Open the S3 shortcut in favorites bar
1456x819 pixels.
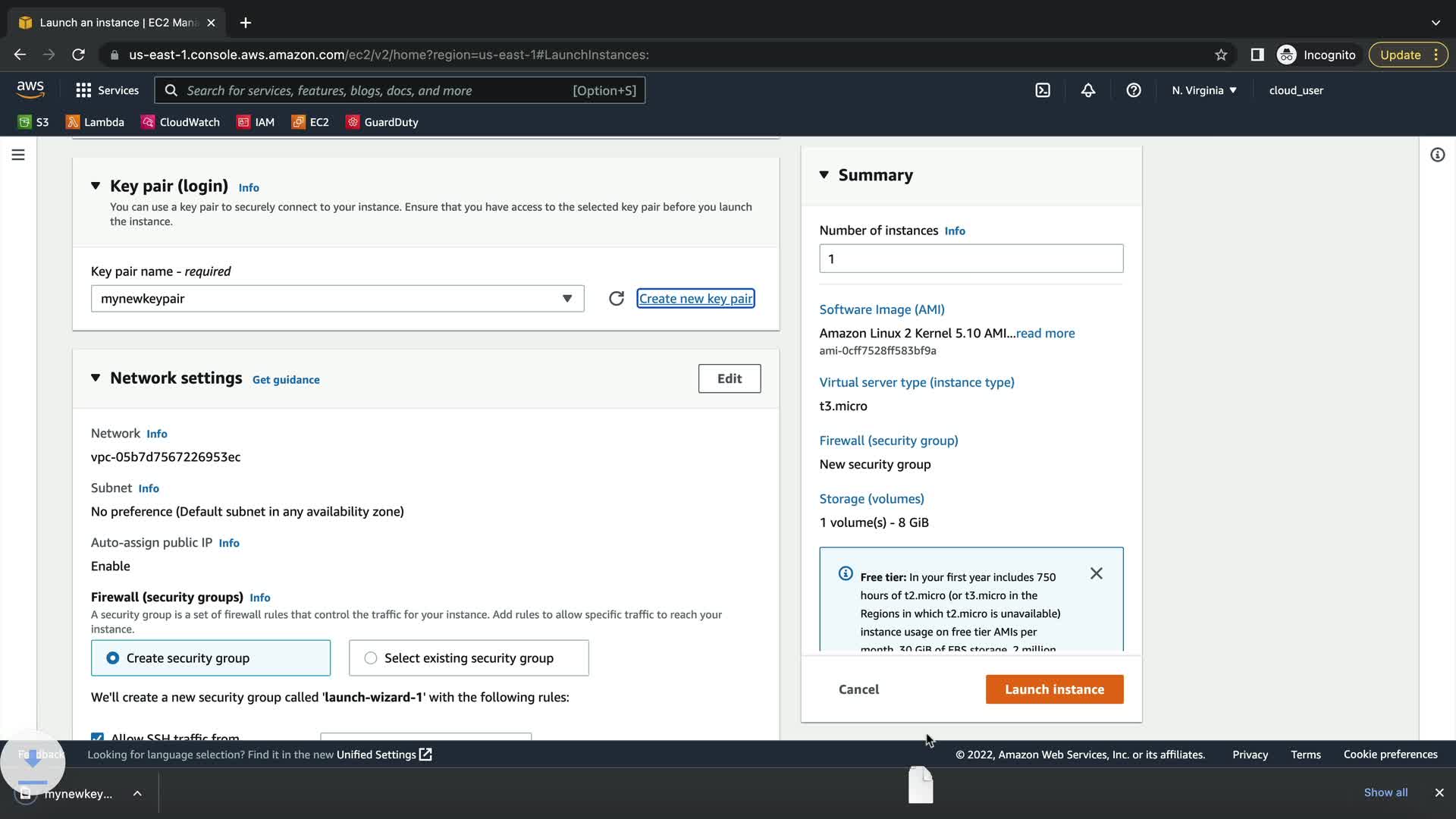pos(33,122)
